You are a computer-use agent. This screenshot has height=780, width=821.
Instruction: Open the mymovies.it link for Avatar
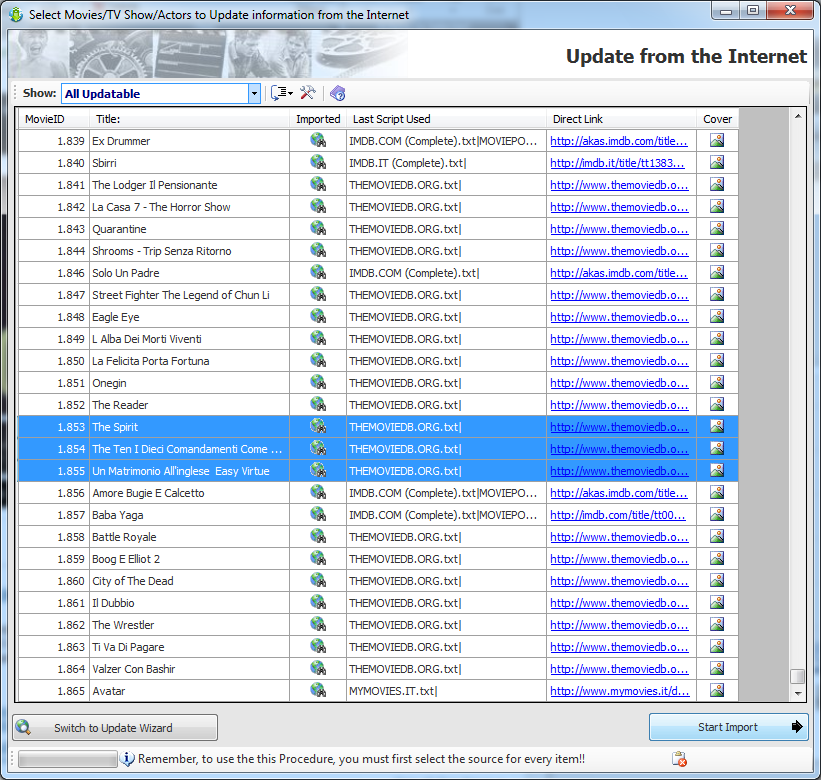coord(619,690)
